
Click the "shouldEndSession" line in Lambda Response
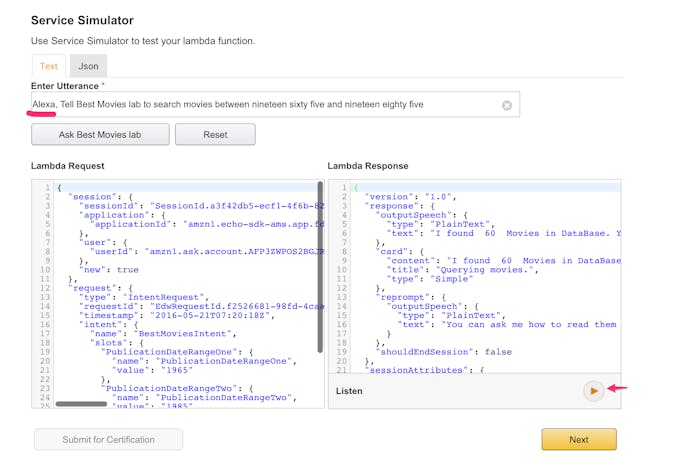coord(414,352)
